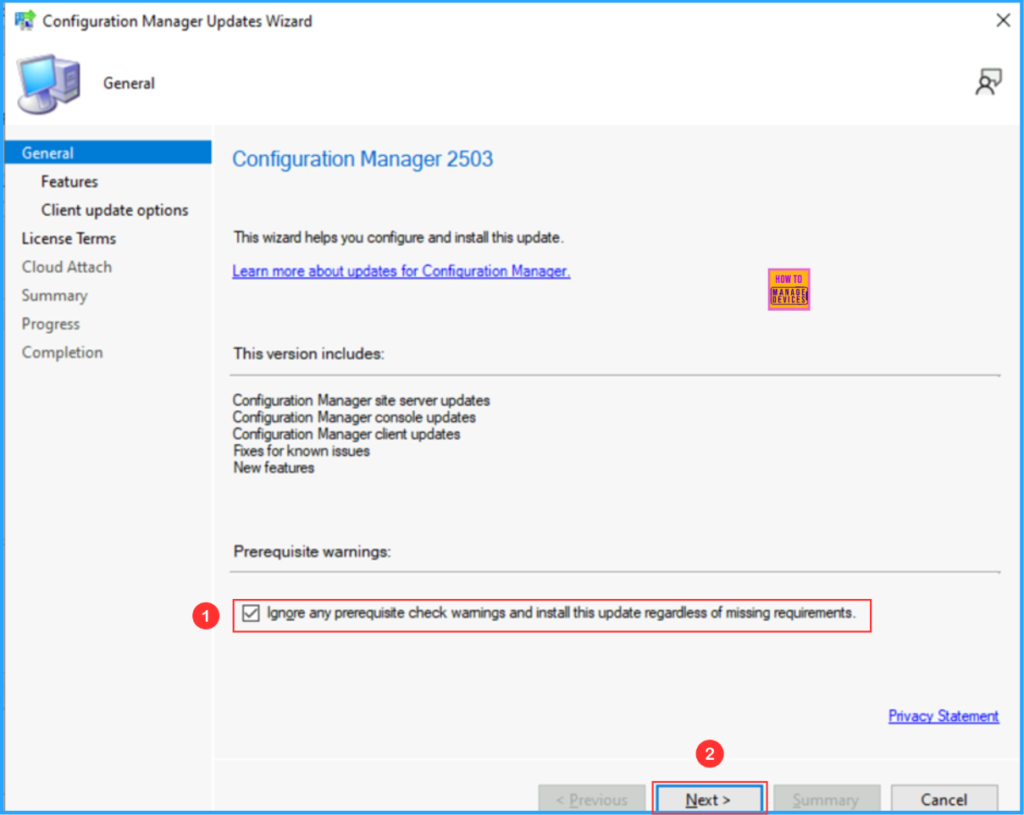This screenshot has height=815, width=1024.
Task: Cancel the updates wizard
Action: point(944,799)
